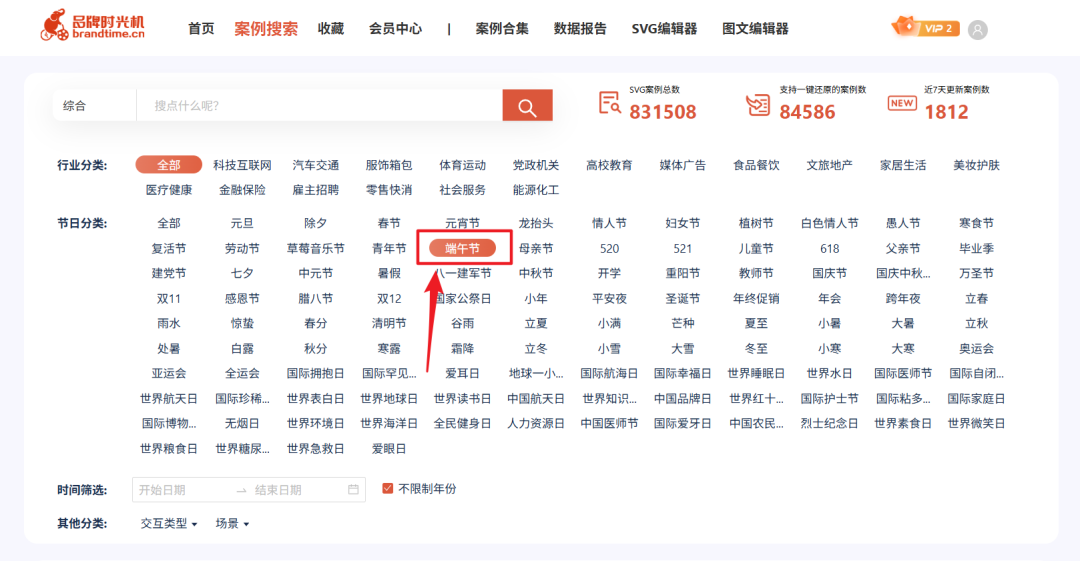Filter by 中秋节 holiday
This screenshot has height=561, width=1080.
point(536,274)
